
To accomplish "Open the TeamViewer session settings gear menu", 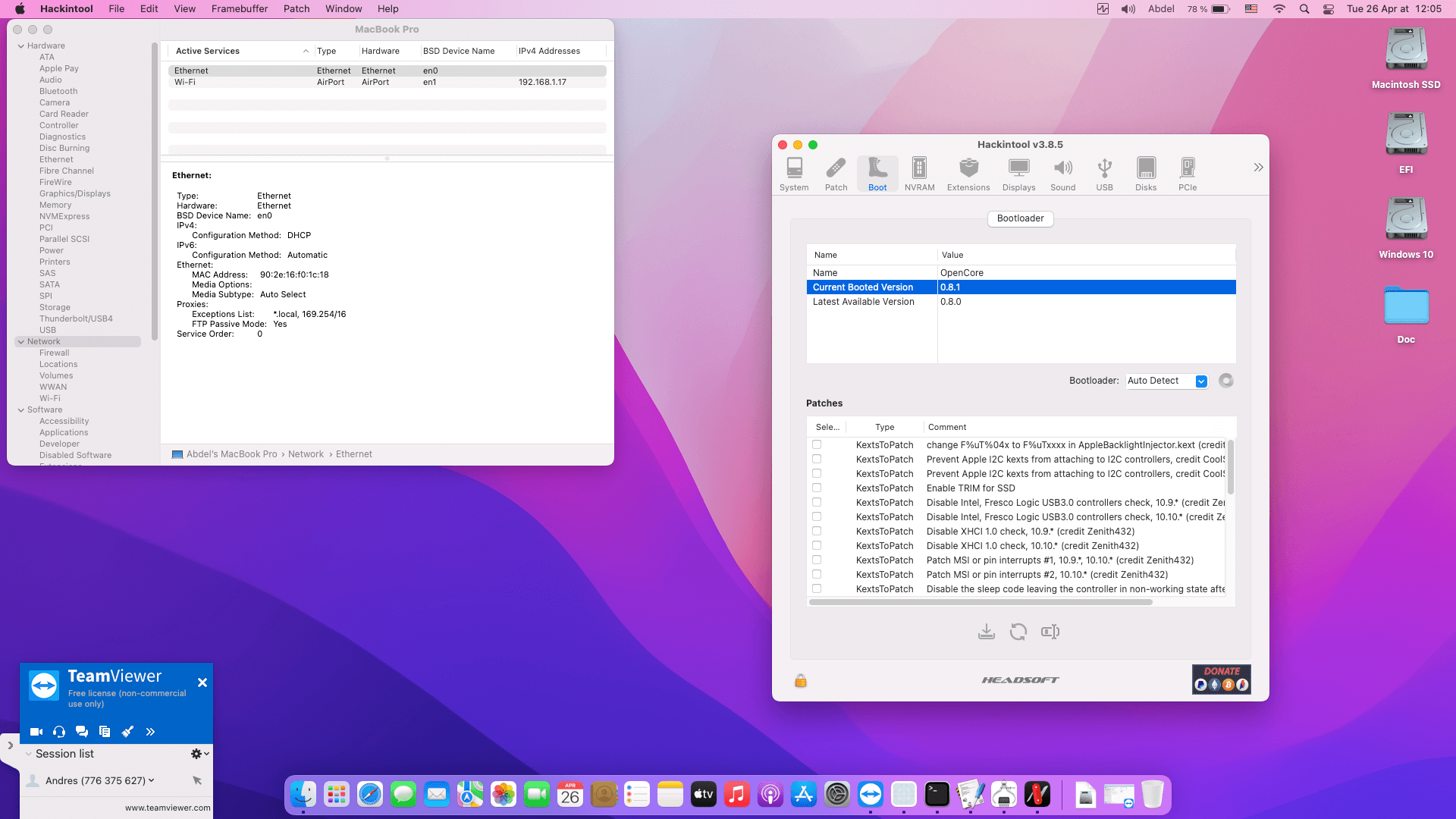I will [199, 754].
